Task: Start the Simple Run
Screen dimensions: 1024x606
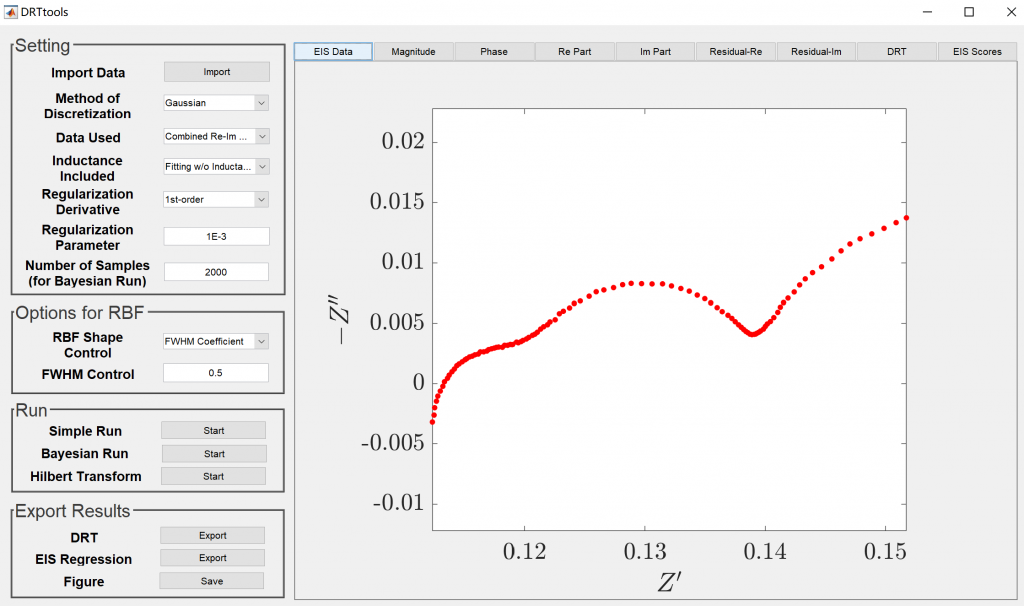Action: (x=214, y=431)
